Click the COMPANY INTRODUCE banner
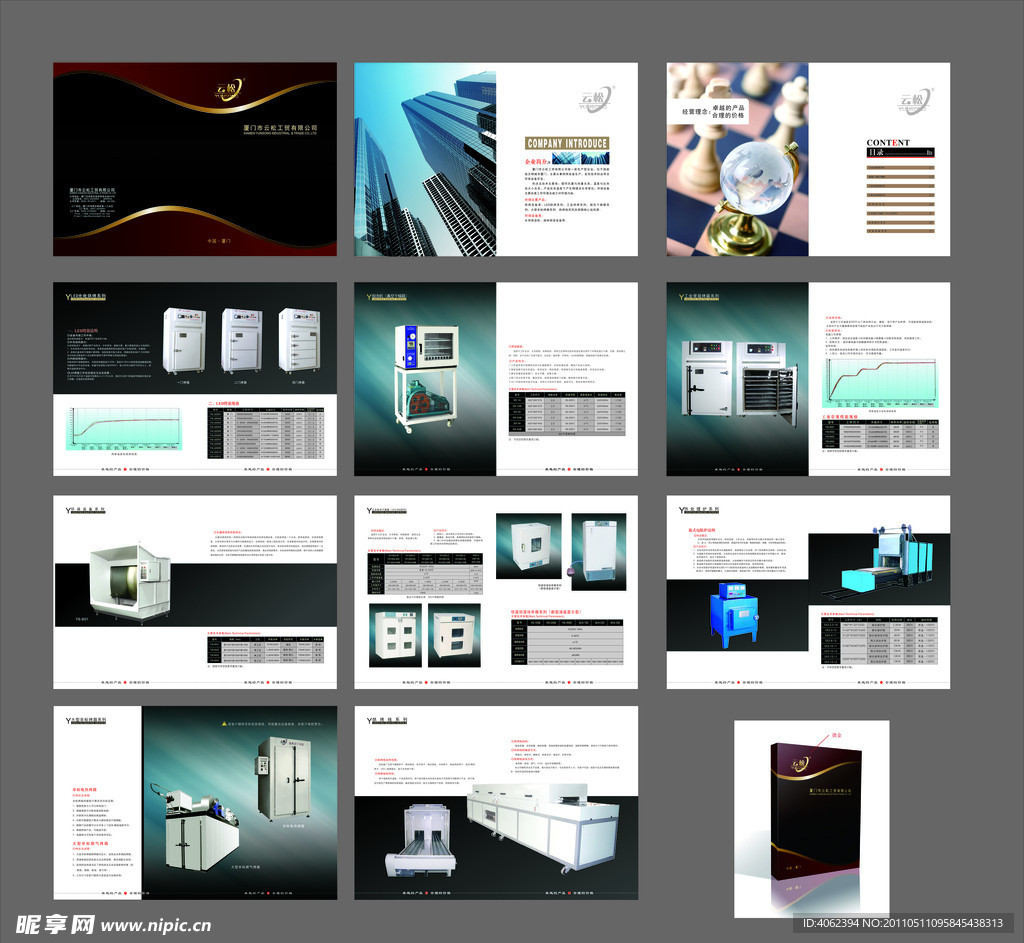This screenshot has width=1024, height=943. (x=567, y=144)
